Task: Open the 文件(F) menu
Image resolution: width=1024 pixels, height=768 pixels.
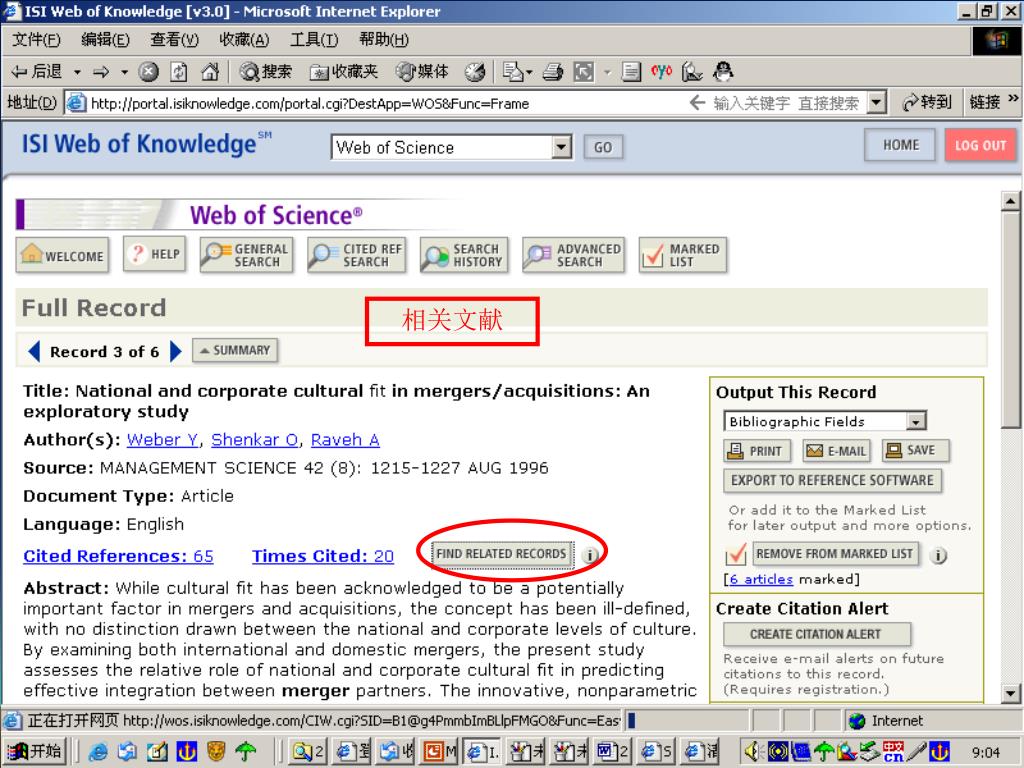Action: [37, 40]
